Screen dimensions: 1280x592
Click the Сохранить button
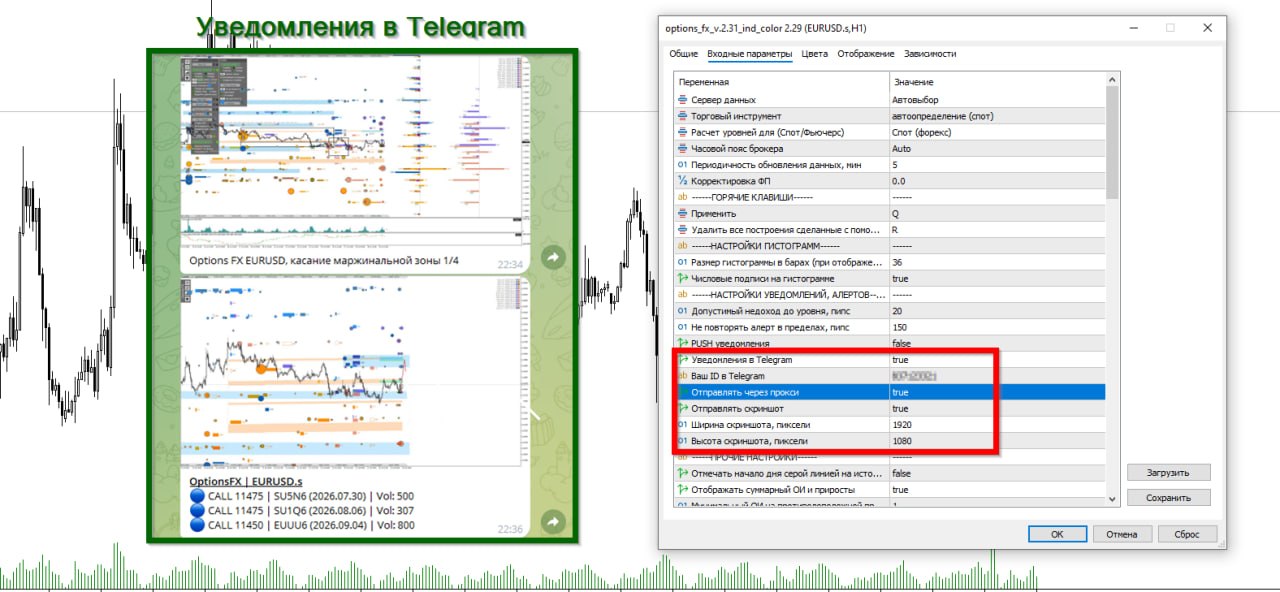1169,497
